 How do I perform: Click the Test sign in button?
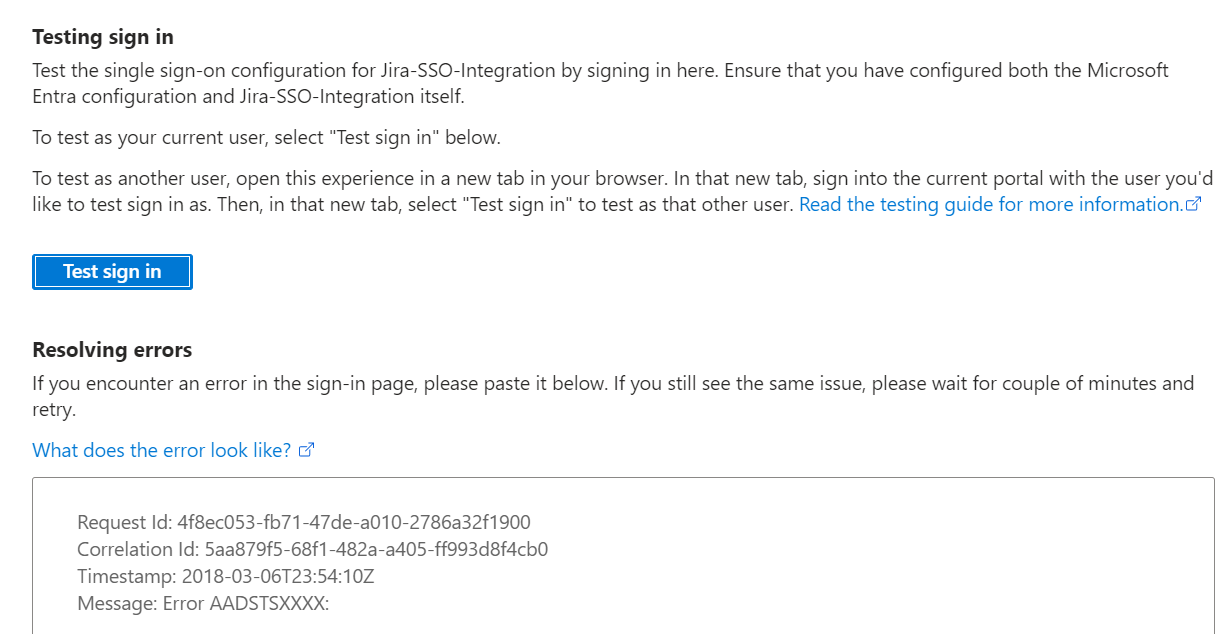tap(112, 272)
